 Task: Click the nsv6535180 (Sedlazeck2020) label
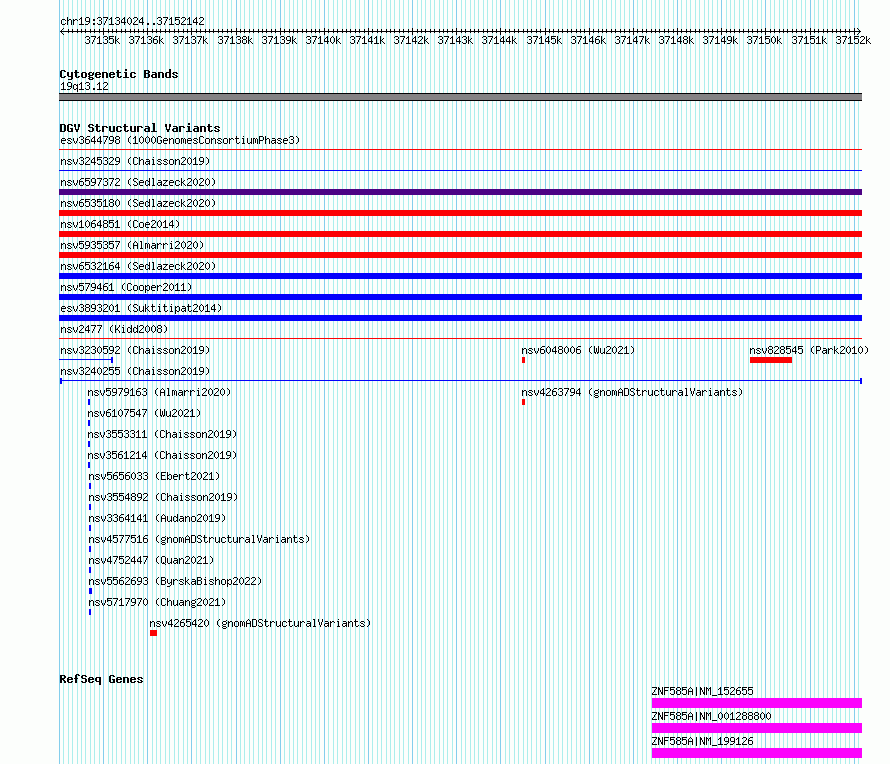[x=138, y=203]
